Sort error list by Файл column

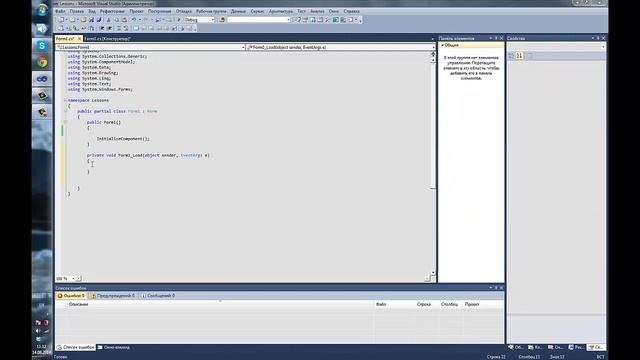point(395,304)
